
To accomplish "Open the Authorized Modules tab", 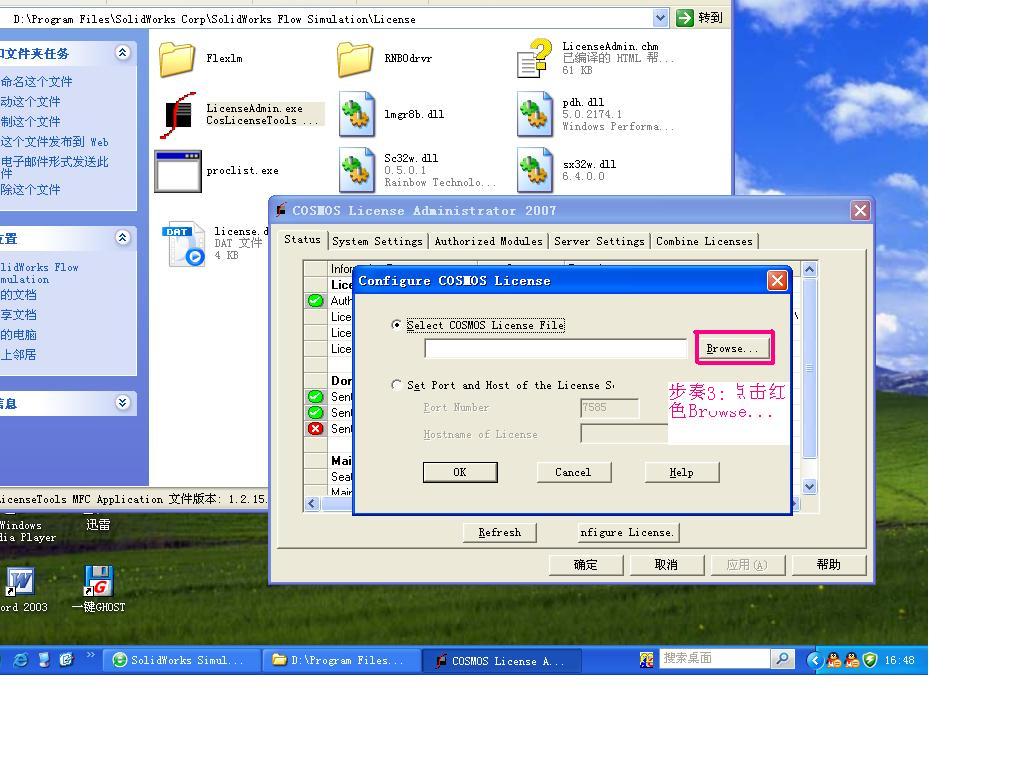I will [x=488, y=241].
